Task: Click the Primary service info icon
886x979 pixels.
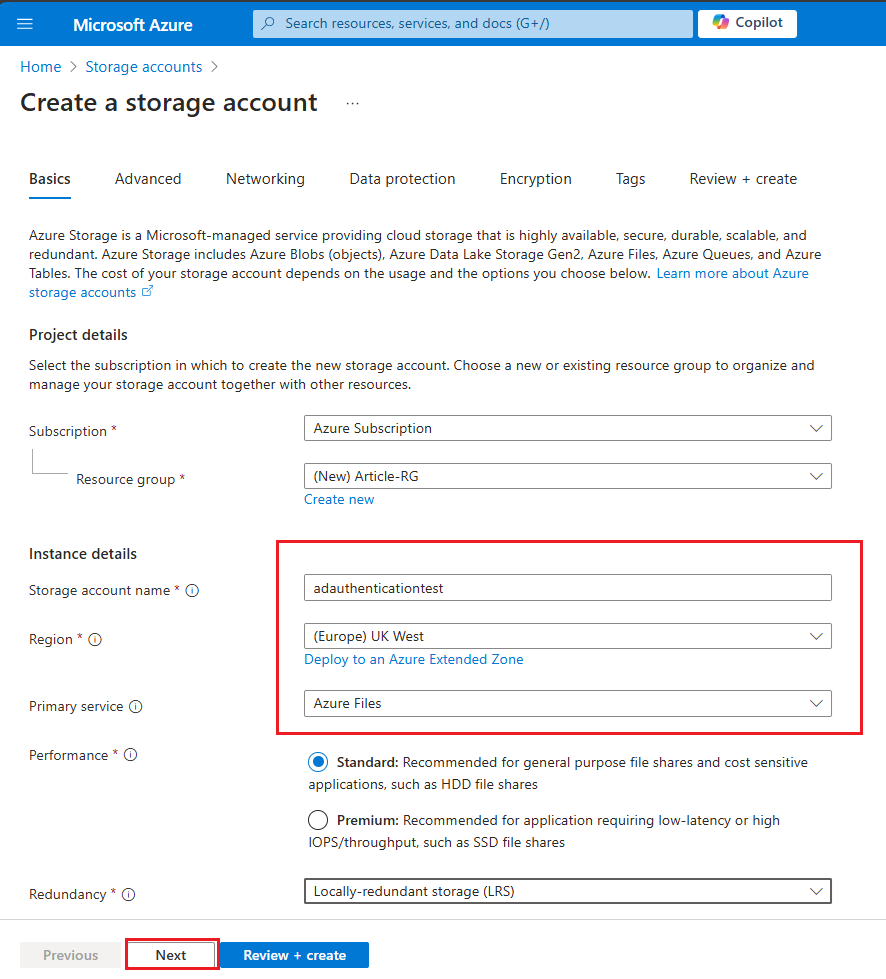Action: click(135, 706)
